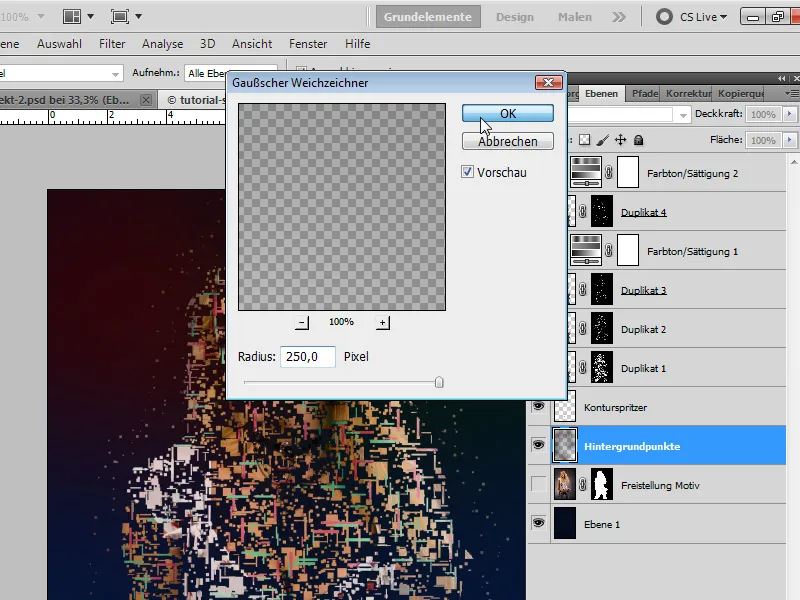This screenshot has width=800, height=600.
Task: Switch to the Pfade panel tab
Action: click(645, 93)
